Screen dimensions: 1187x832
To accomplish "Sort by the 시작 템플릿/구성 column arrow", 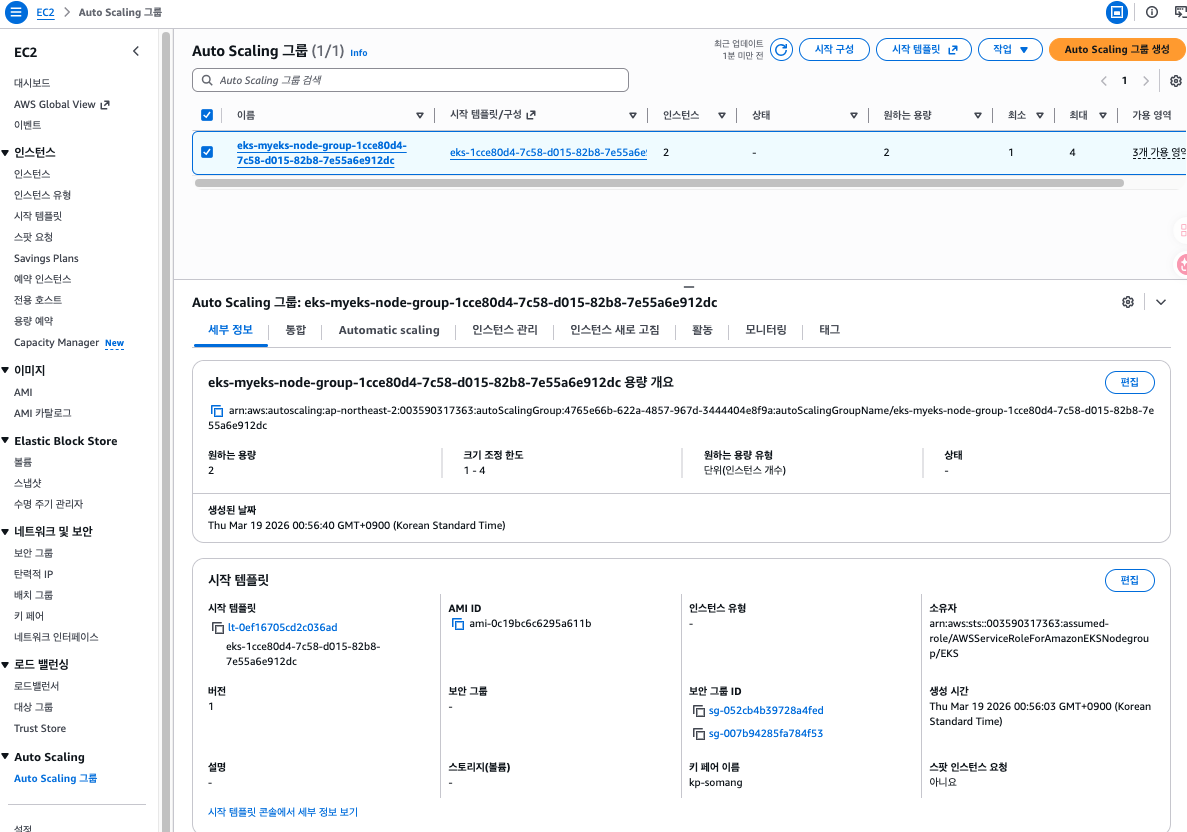I will click(x=633, y=116).
